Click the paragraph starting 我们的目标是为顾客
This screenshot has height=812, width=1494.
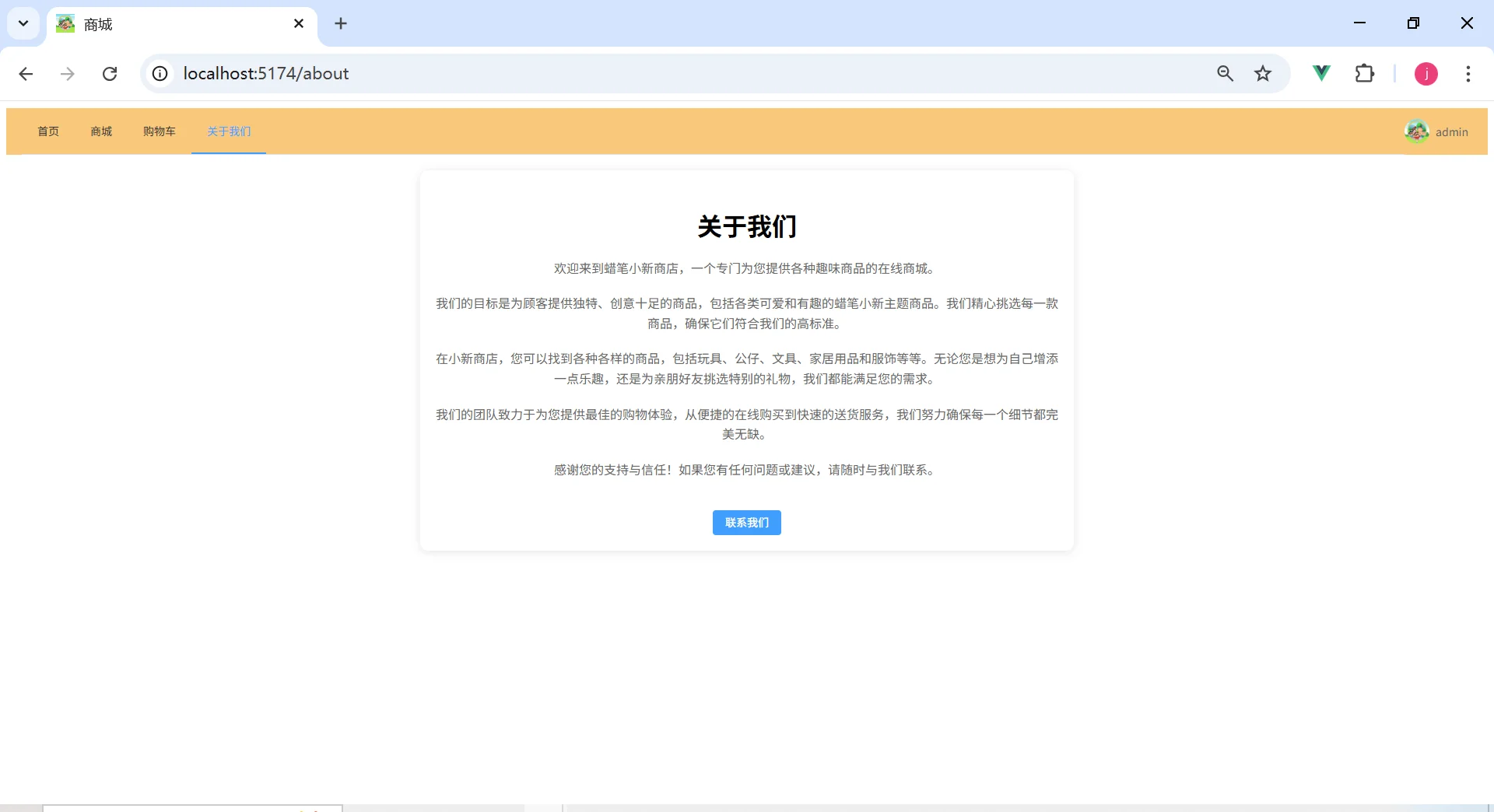point(747,313)
